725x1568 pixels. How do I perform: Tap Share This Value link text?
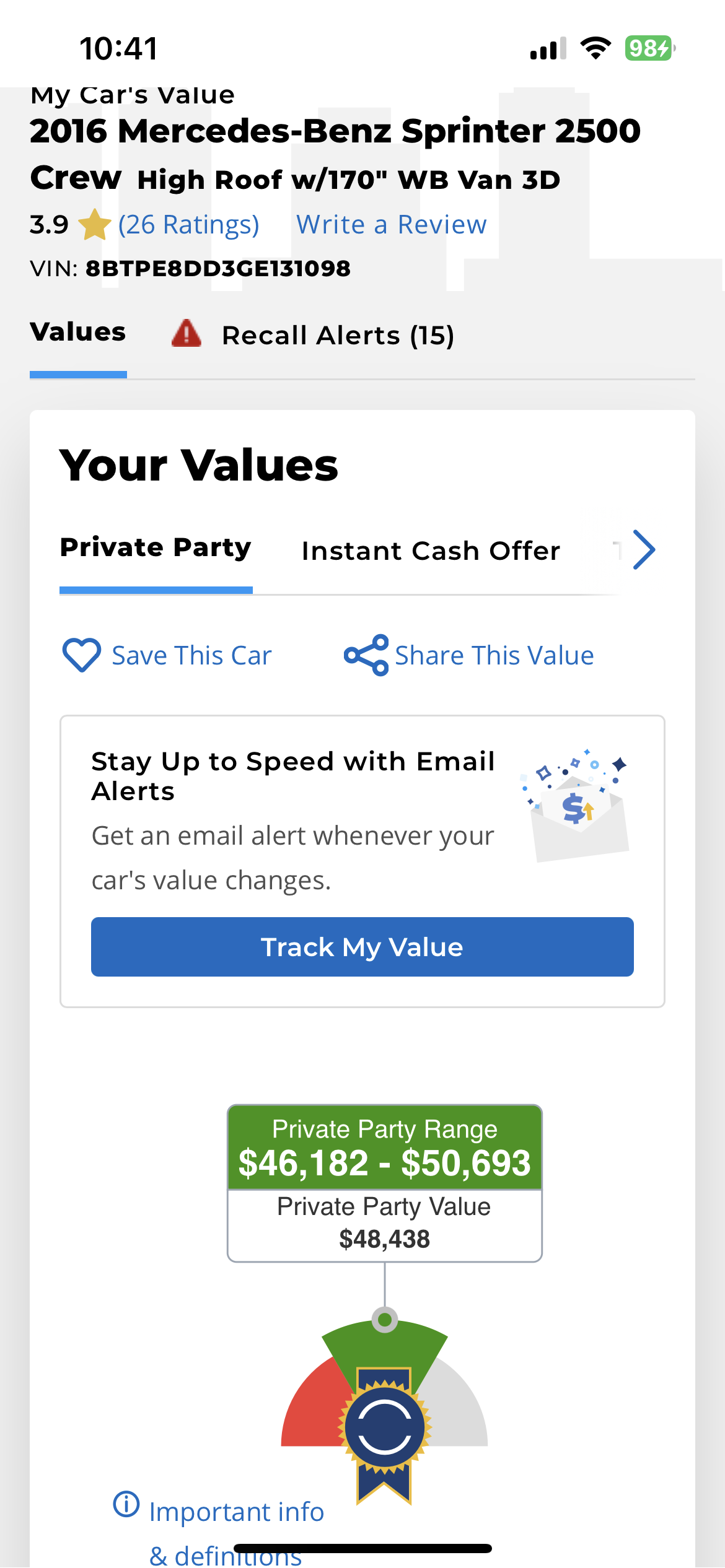494,655
